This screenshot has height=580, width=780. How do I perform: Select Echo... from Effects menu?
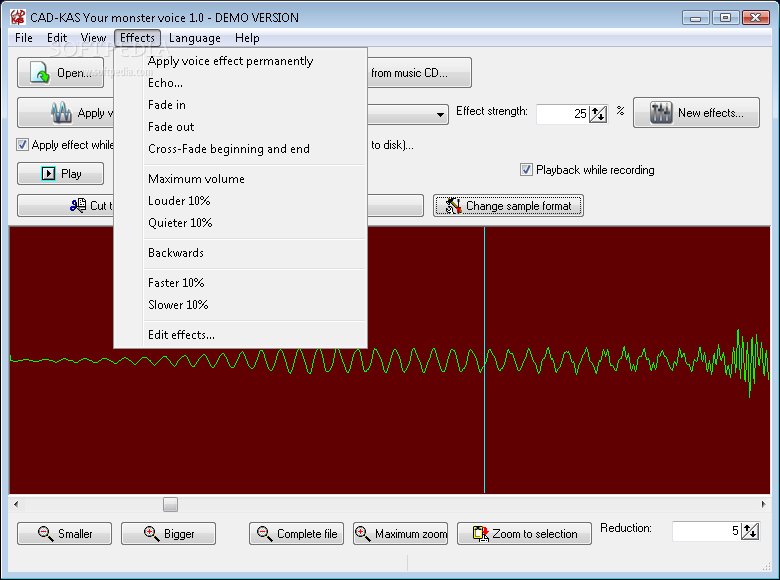coord(241,83)
